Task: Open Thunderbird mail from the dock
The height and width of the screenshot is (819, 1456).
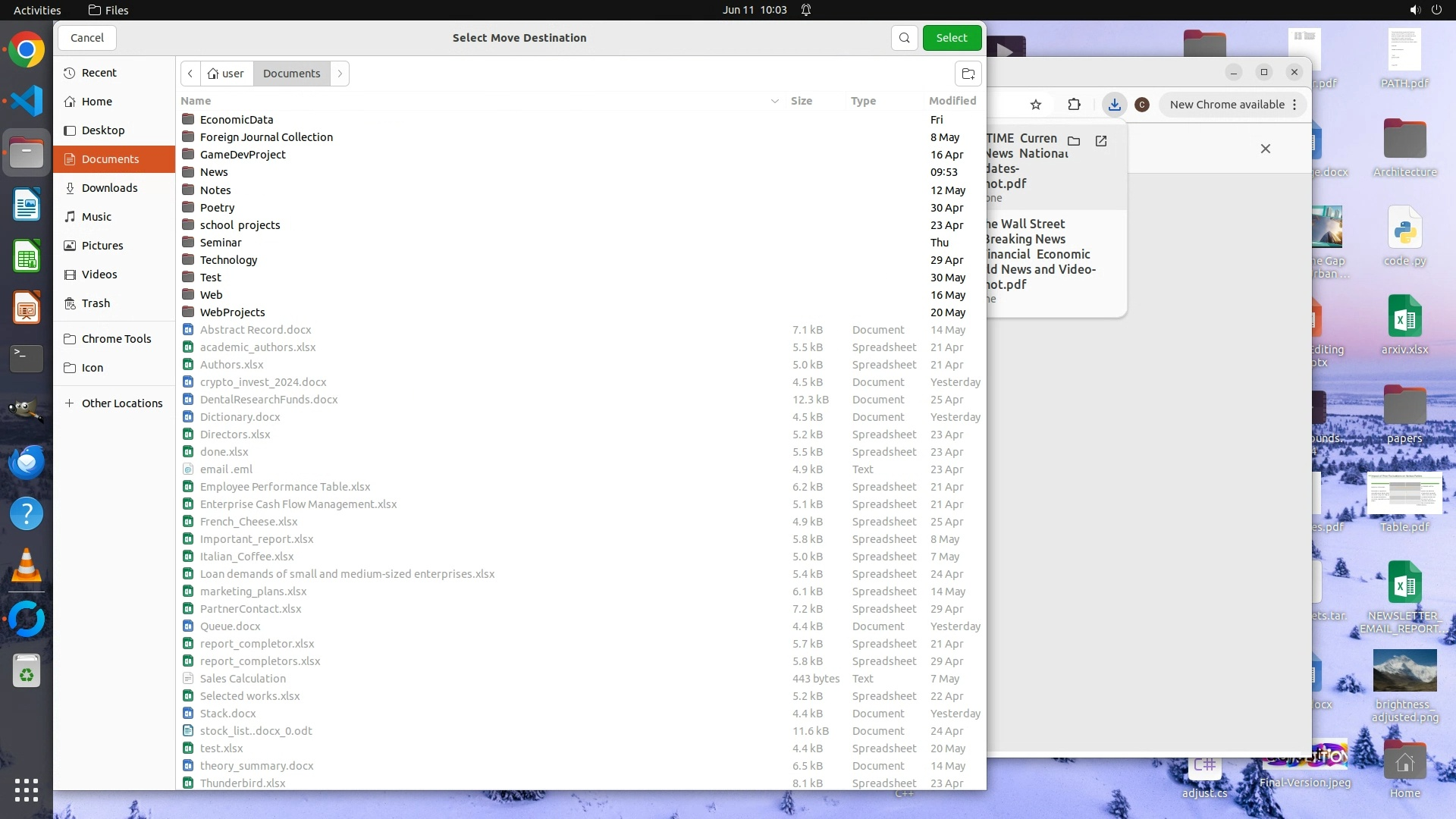Action: coord(27,462)
